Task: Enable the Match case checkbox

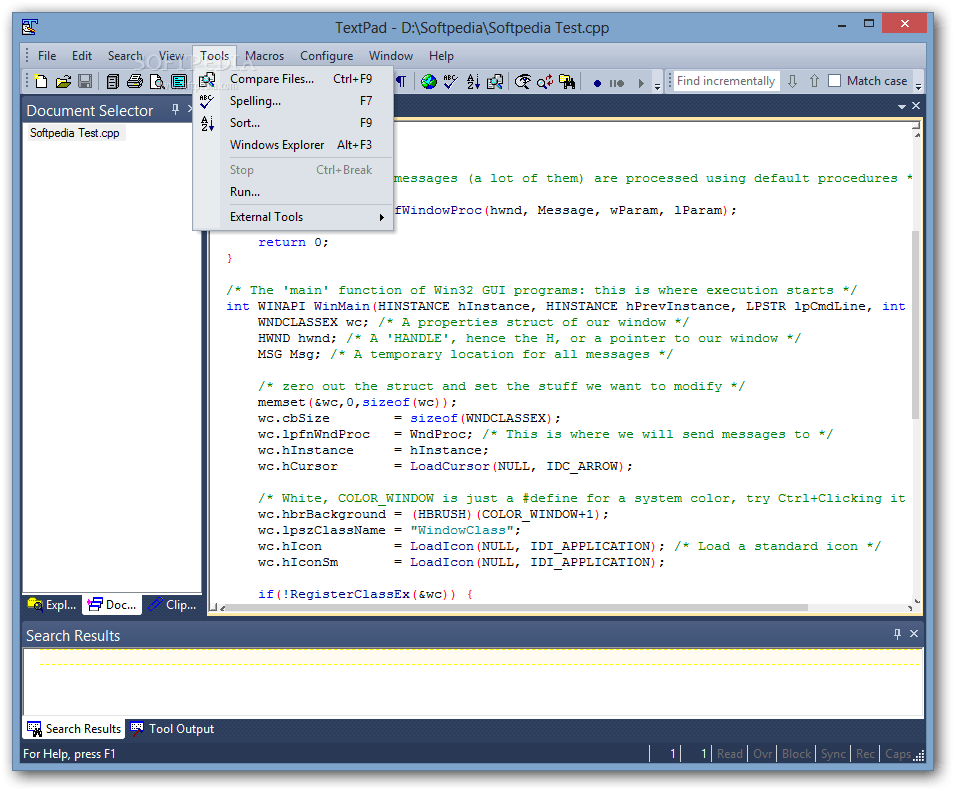Action: click(835, 81)
